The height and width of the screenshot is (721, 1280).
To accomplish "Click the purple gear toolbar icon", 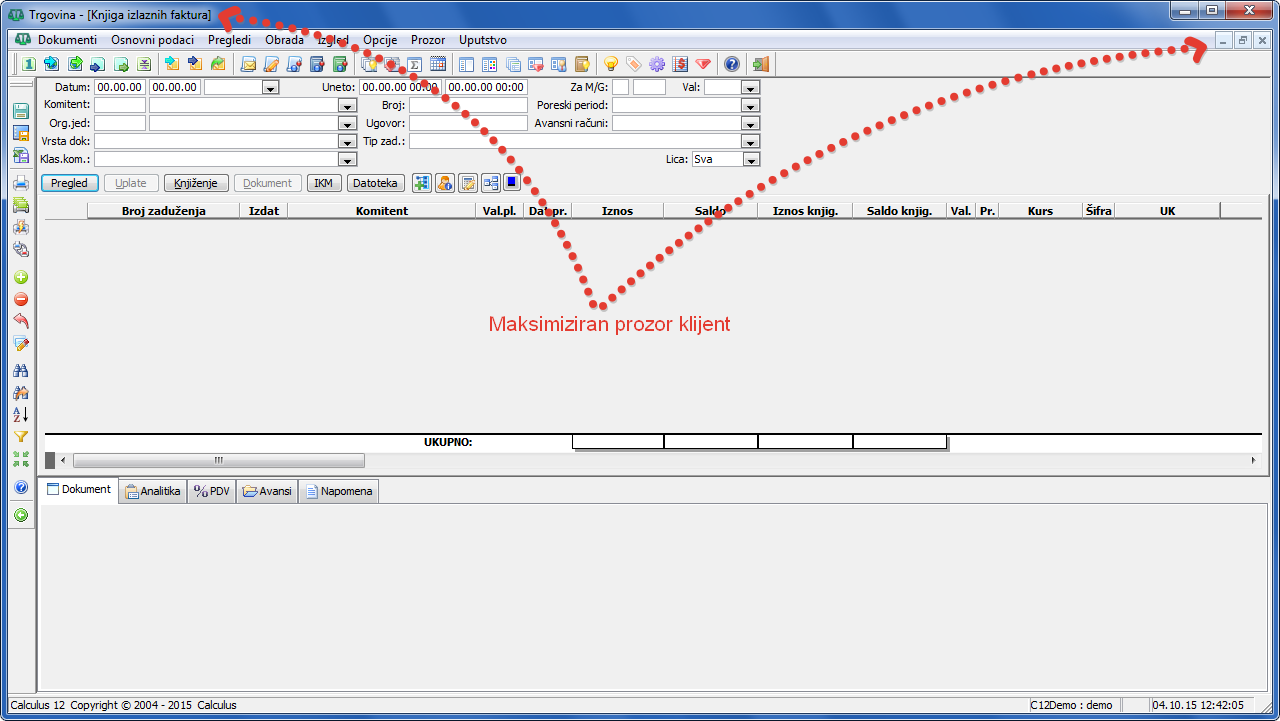I will [x=656, y=64].
